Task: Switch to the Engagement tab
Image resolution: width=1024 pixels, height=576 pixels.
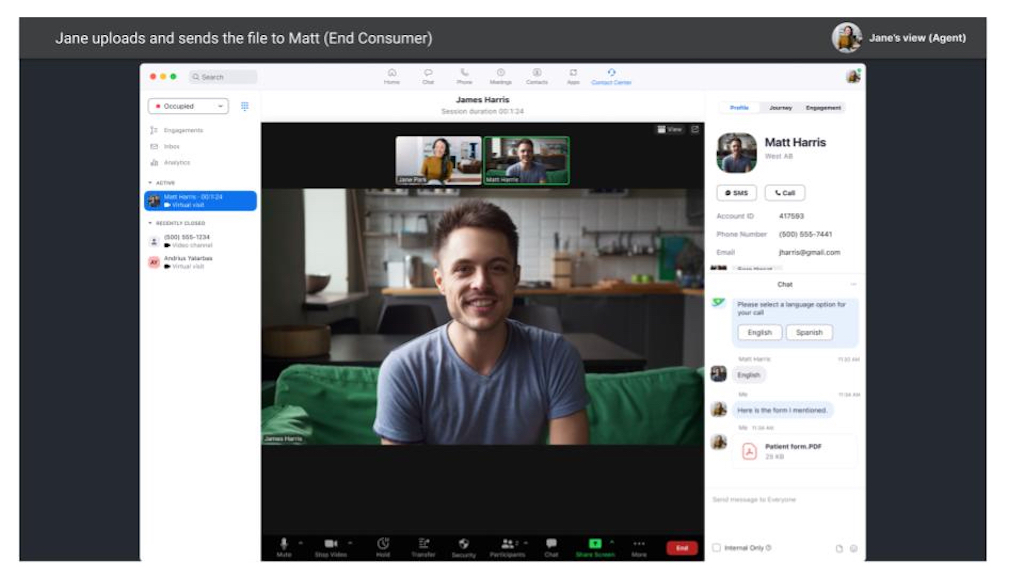Action: pos(824,107)
